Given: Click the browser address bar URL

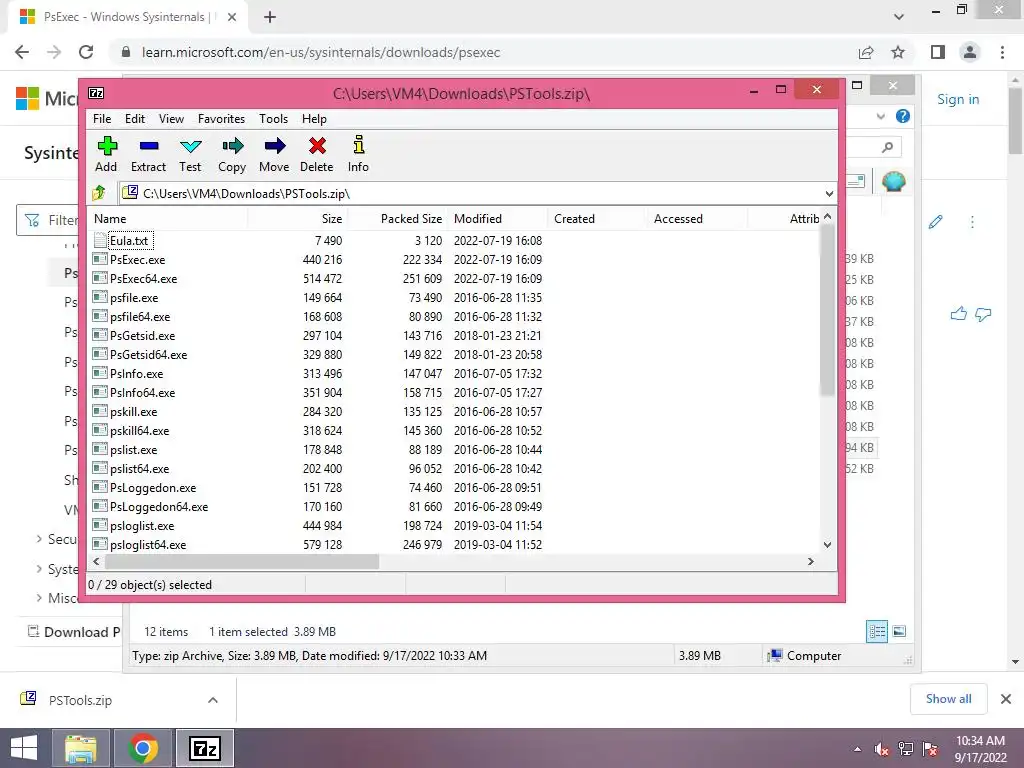Looking at the screenshot, I should click(321, 52).
